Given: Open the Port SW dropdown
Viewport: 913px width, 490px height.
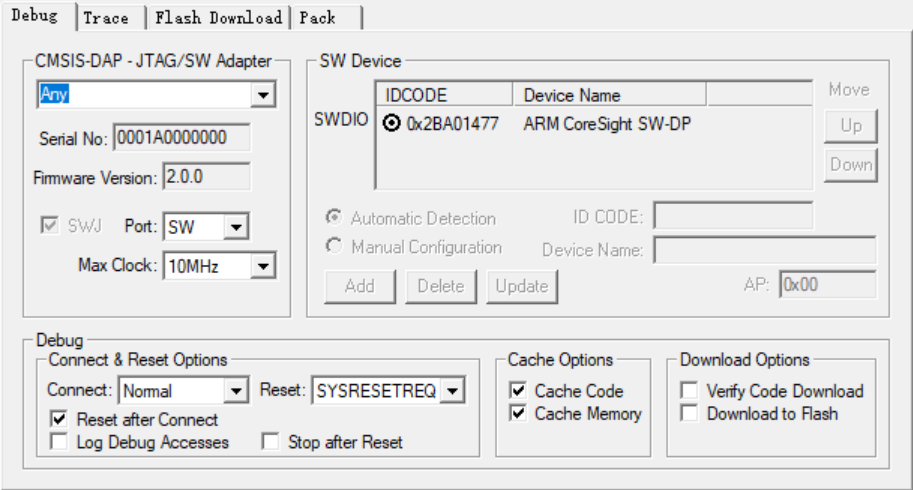Looking at the screenshot, I should tap(206, 227).
